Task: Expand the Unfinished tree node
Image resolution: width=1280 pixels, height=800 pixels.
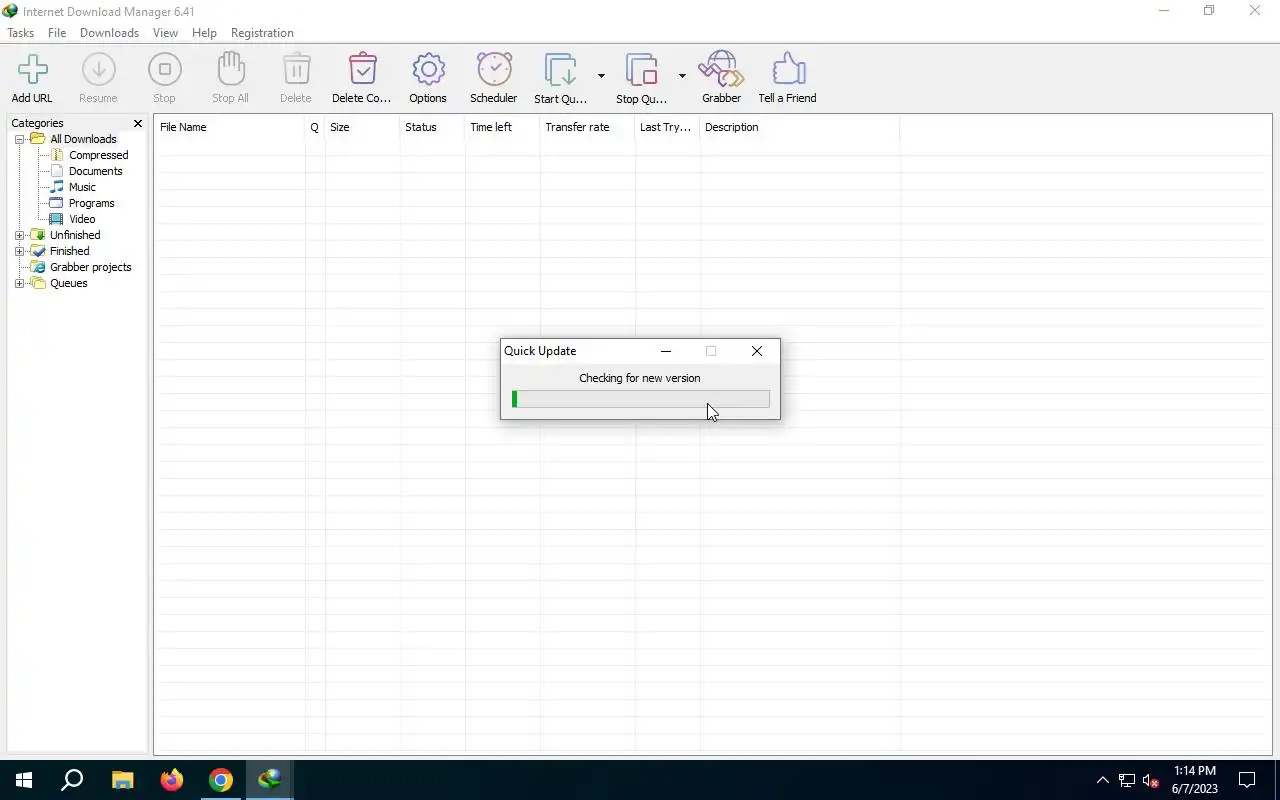Action: tap(19, 235)
